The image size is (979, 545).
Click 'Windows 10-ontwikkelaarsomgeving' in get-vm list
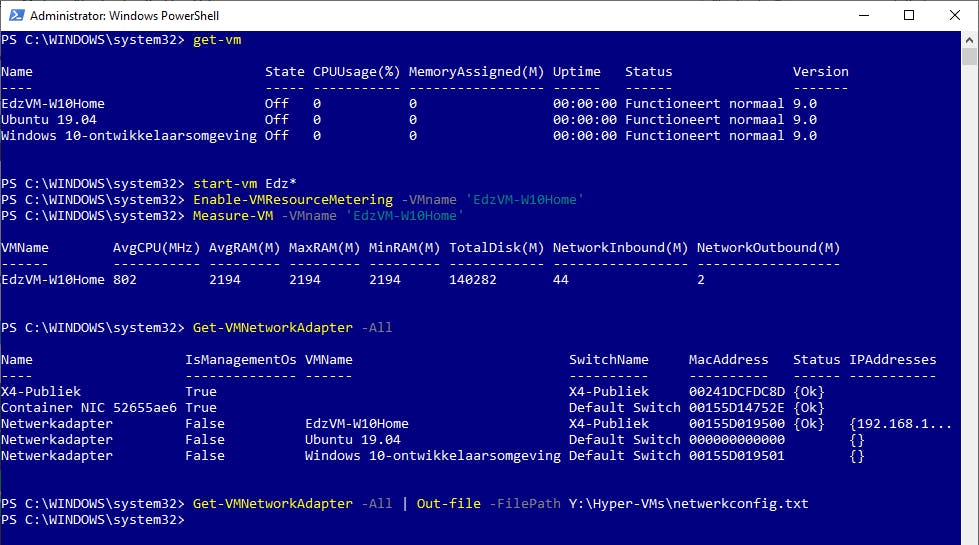(129, 135)
